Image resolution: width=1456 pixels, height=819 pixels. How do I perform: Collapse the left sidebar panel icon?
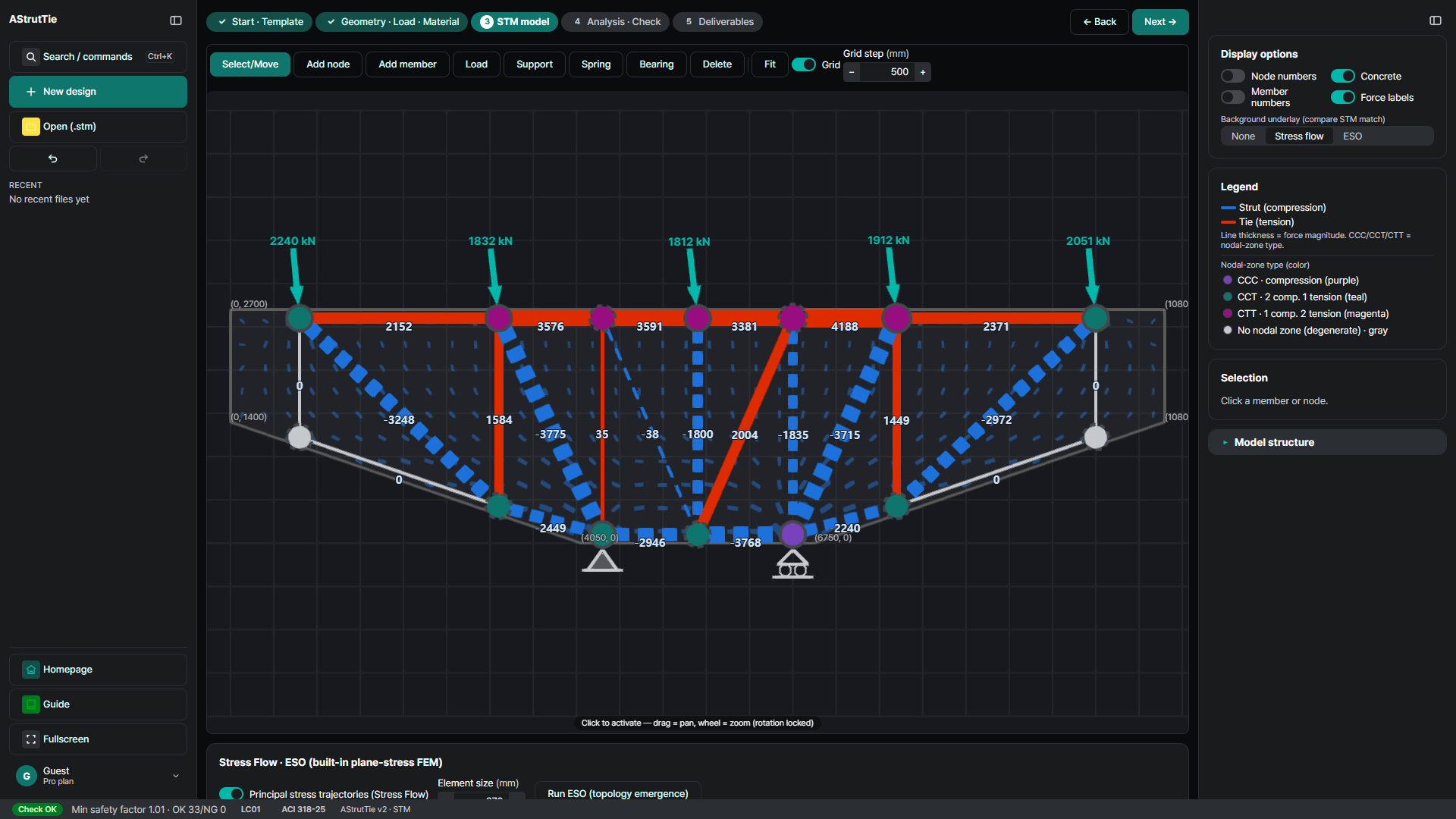click(x=176, y=20)
